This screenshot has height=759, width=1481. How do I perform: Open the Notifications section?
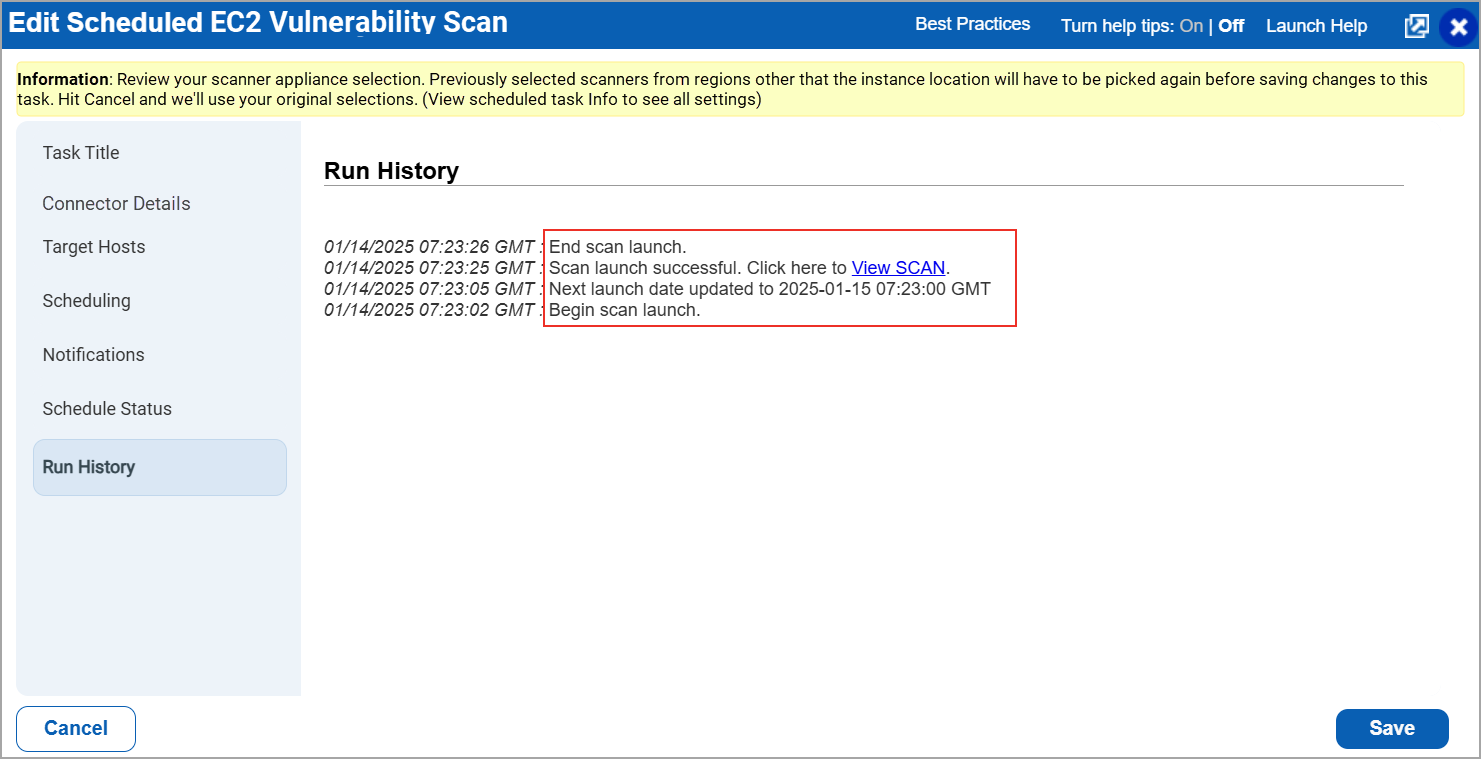click(93, 354)
